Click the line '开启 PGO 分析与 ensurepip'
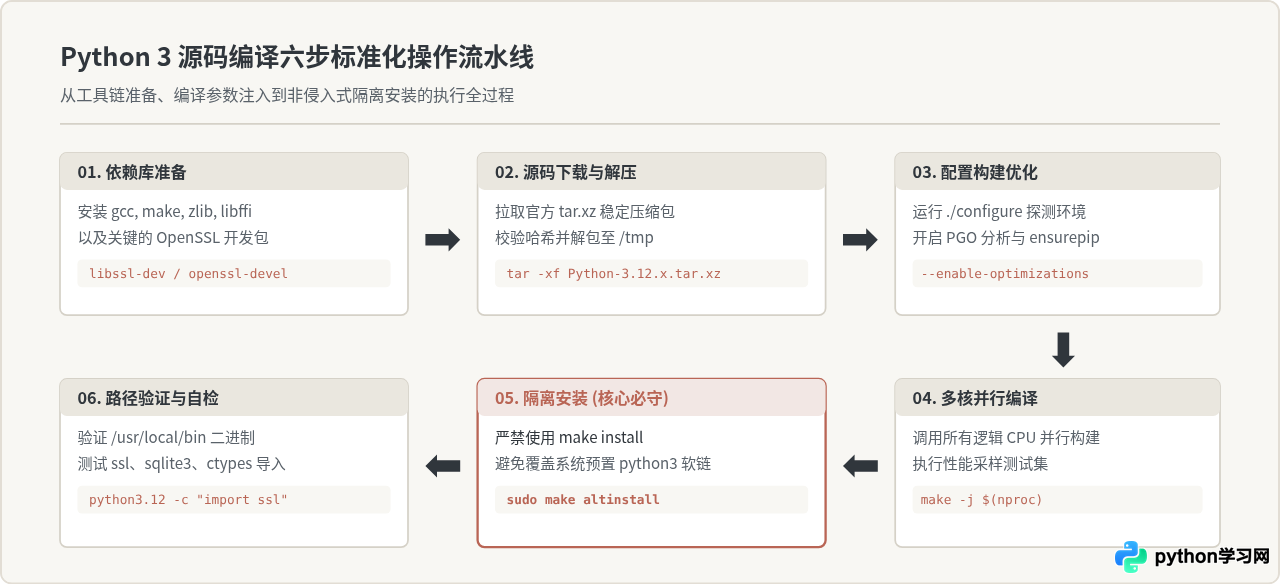The height and width of the screenshot is (584, 1280). [x=1006, y=238]
